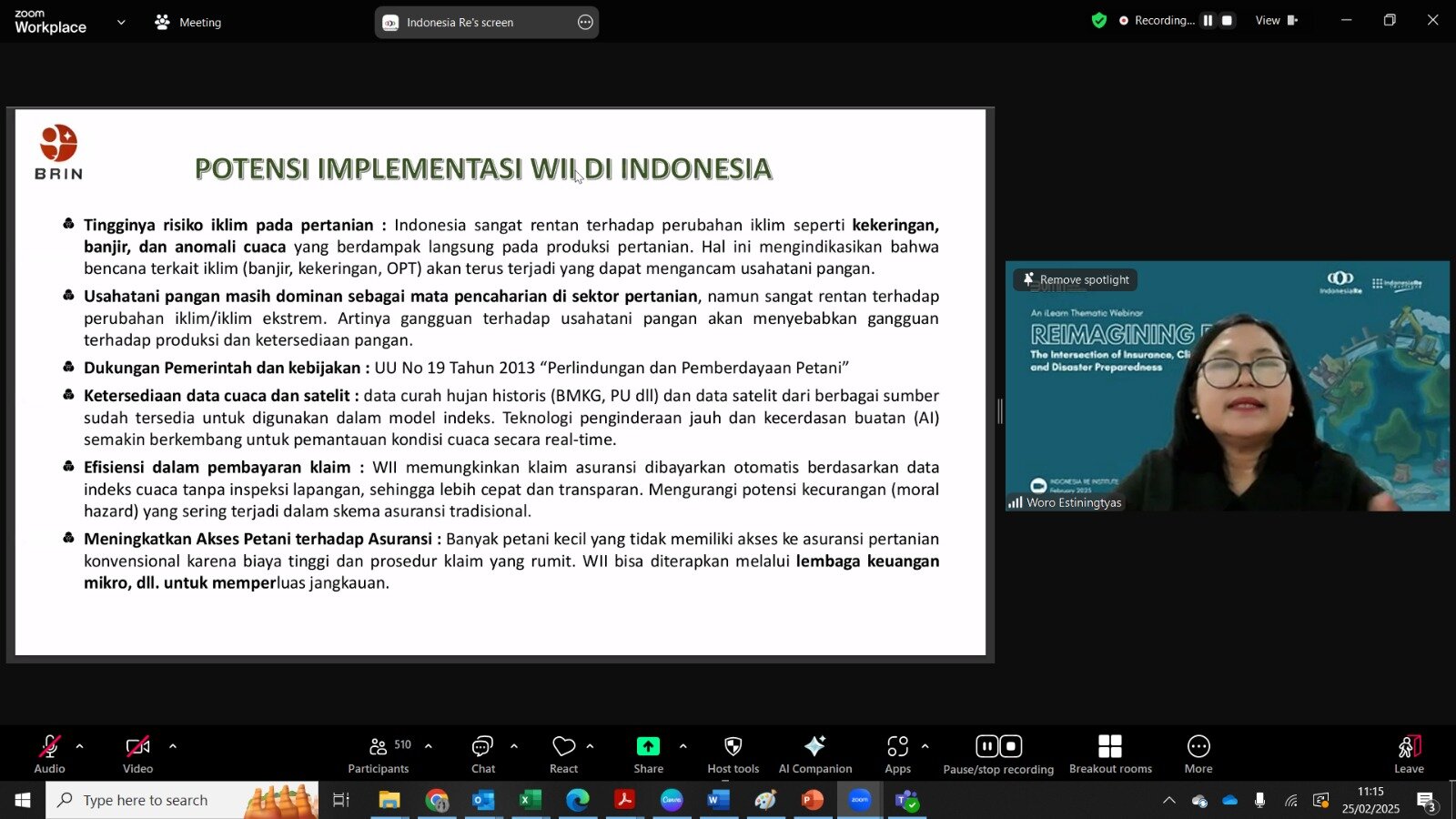Pause recording from the top bar
The width and height of the screenshot is (1456, 819).
[1208, 20]
